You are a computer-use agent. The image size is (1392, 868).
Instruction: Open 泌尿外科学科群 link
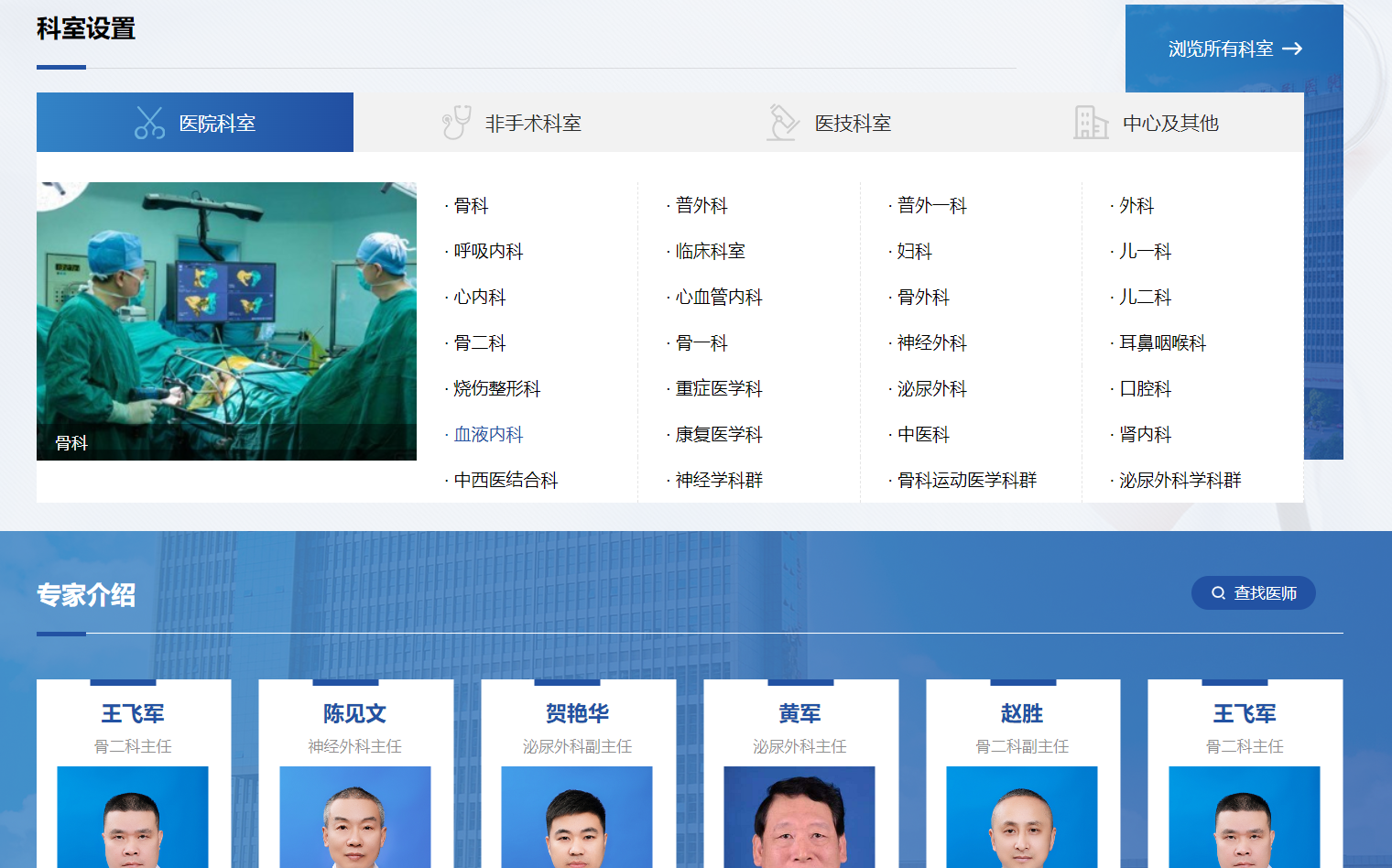1180,481
